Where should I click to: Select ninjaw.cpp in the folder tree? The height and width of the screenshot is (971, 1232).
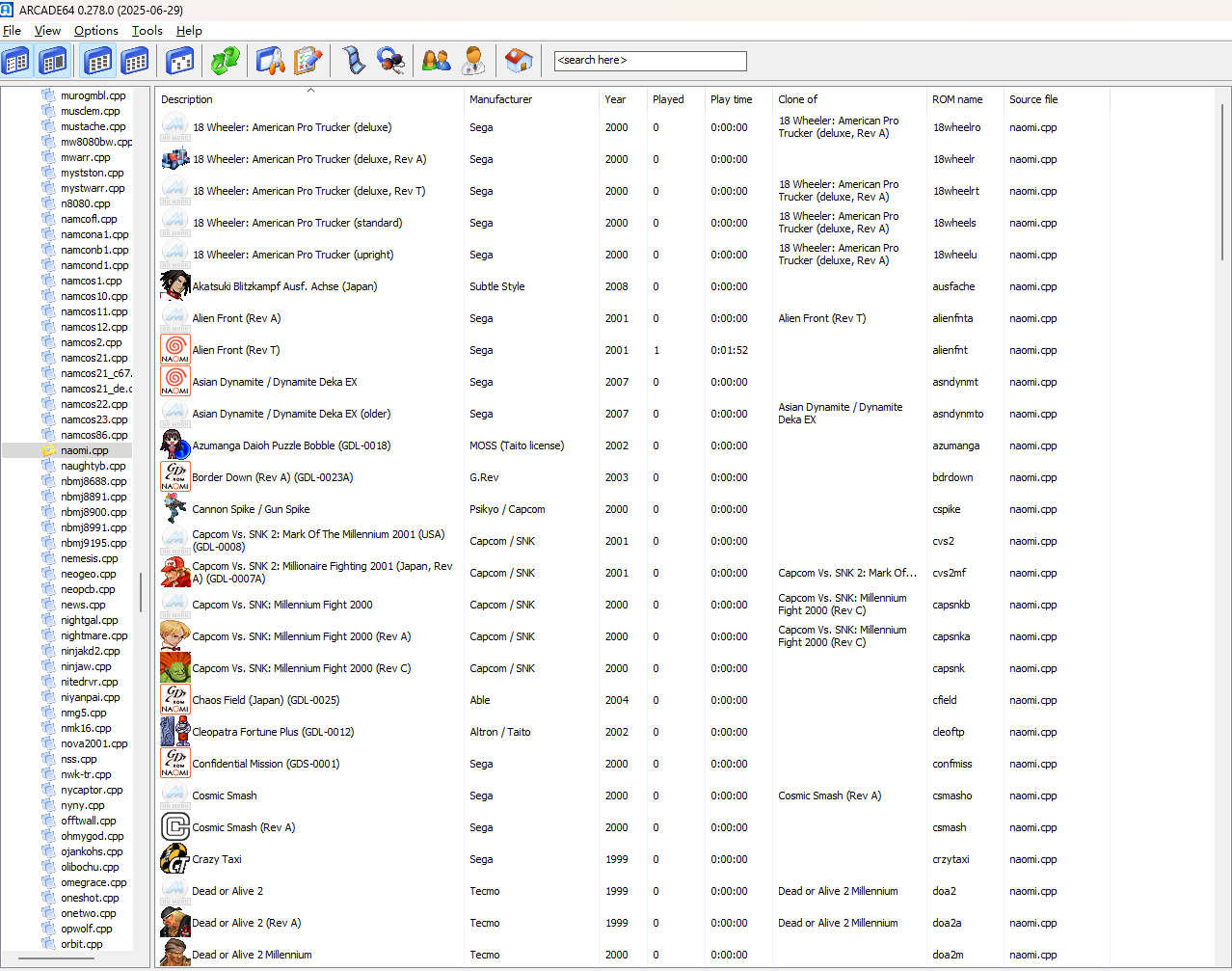click(86, 666)
